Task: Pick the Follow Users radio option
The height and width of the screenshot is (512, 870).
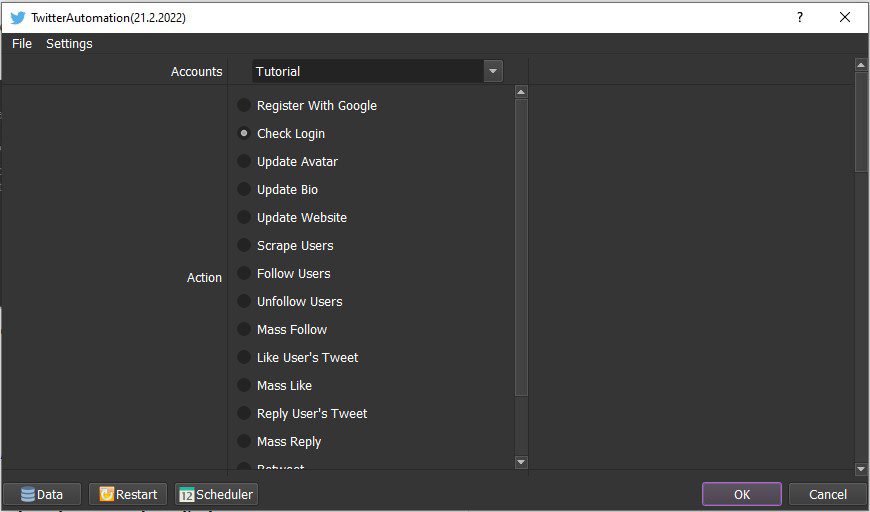Action: (x=284, y=273)
